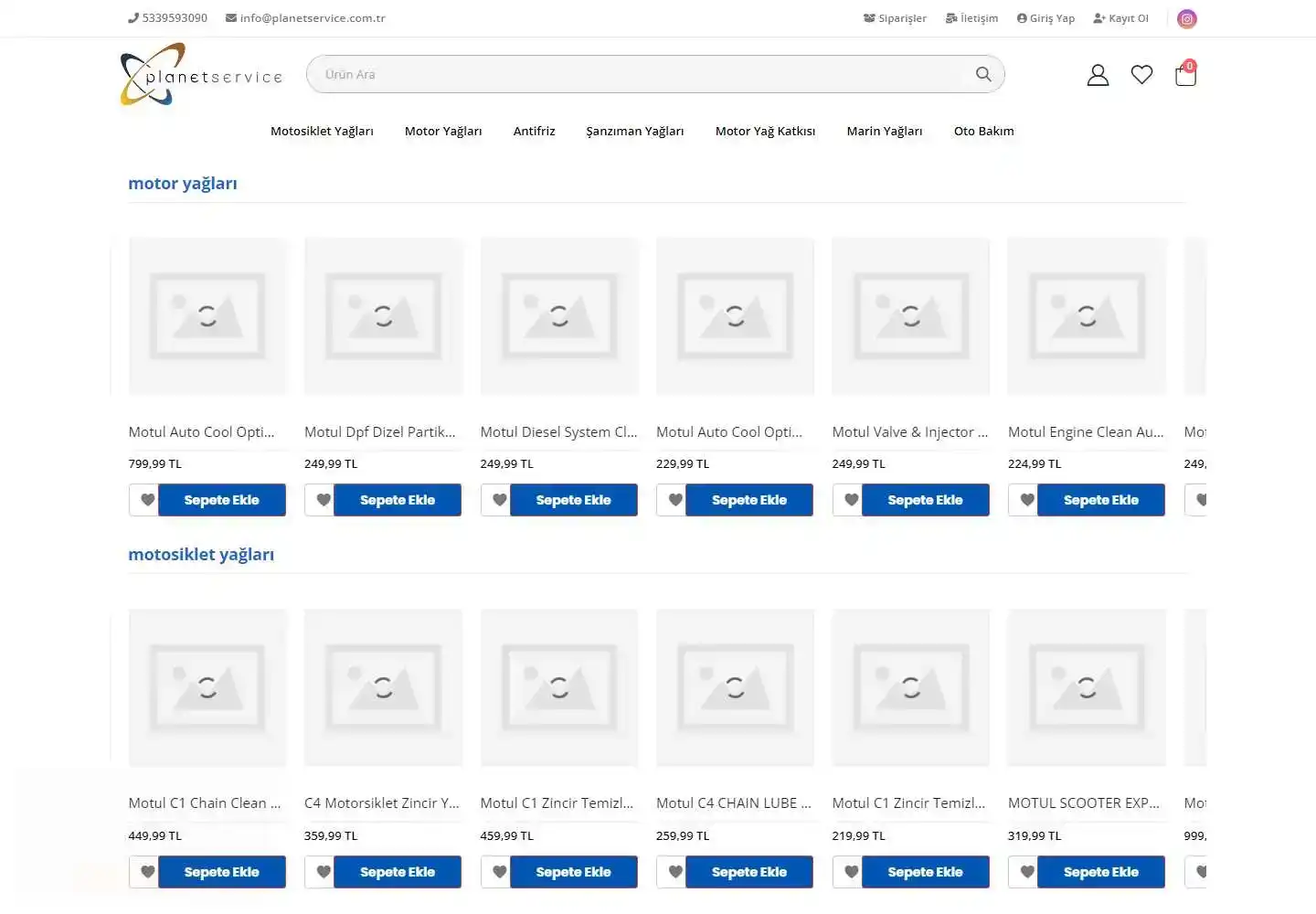
Task: Open Motor Yağ Katkısı menu
Action: [x=765, y=131]
